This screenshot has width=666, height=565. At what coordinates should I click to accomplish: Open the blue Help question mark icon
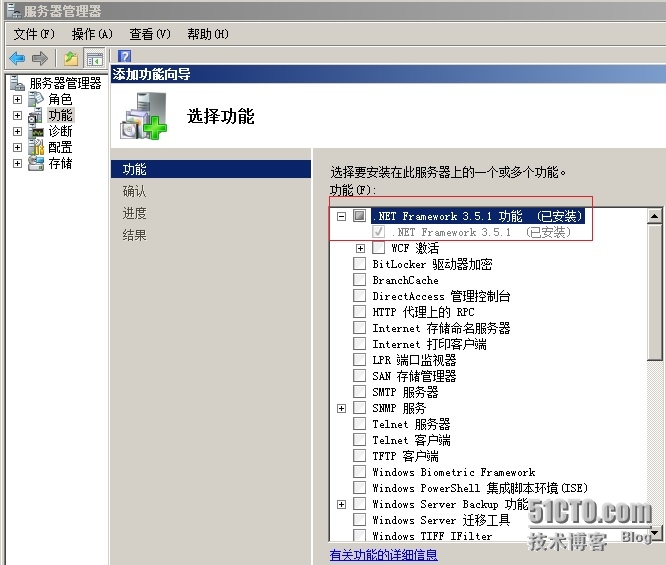click(124, 56)
